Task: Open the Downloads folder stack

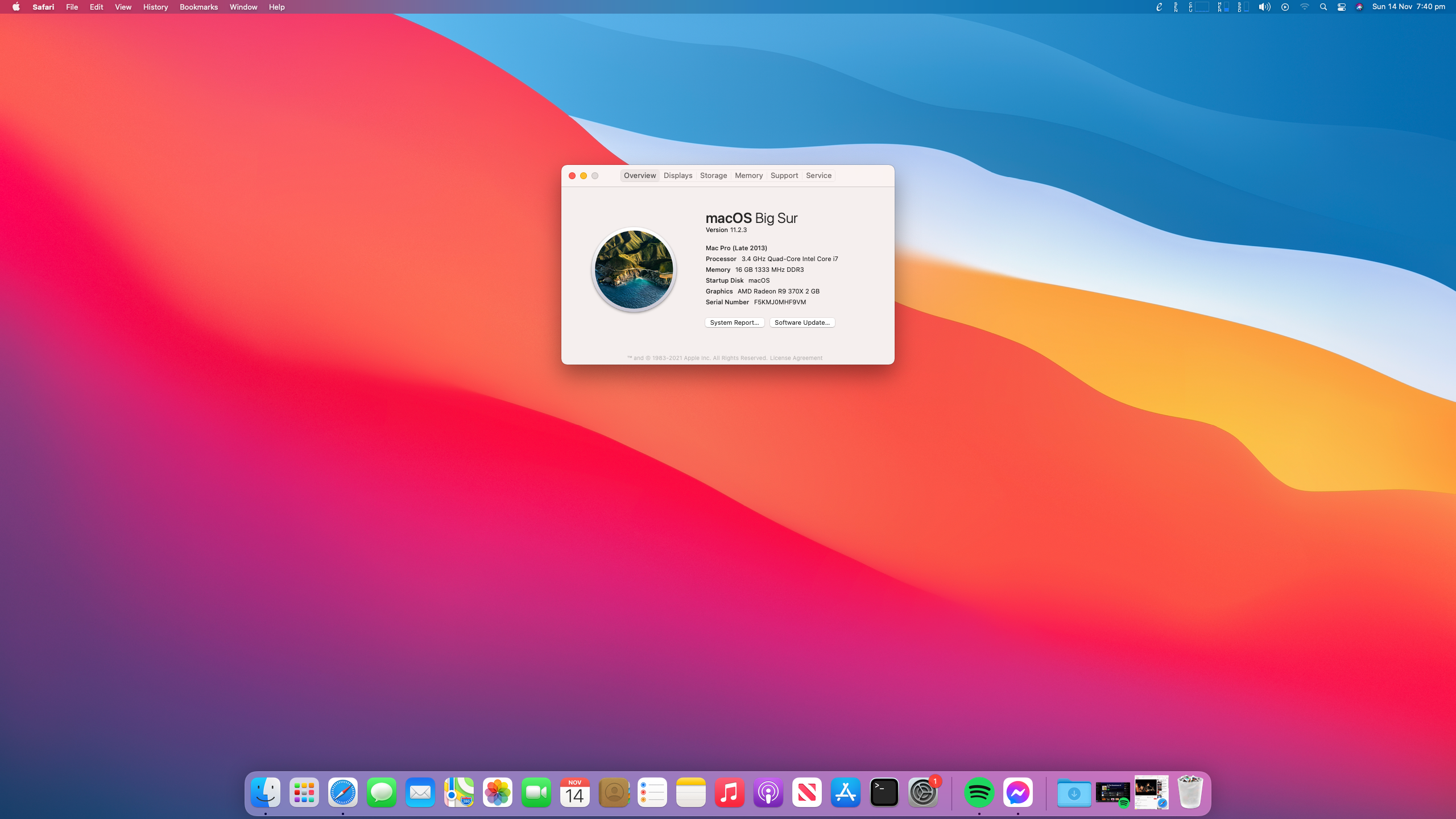Action: (x=1074, y=792)
